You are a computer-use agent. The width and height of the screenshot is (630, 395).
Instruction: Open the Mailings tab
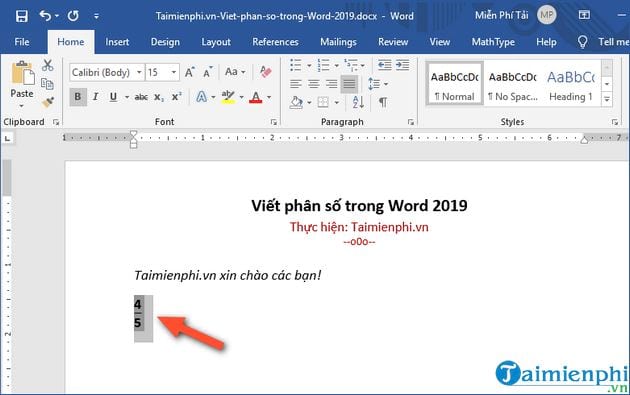[x=338, y=42]
